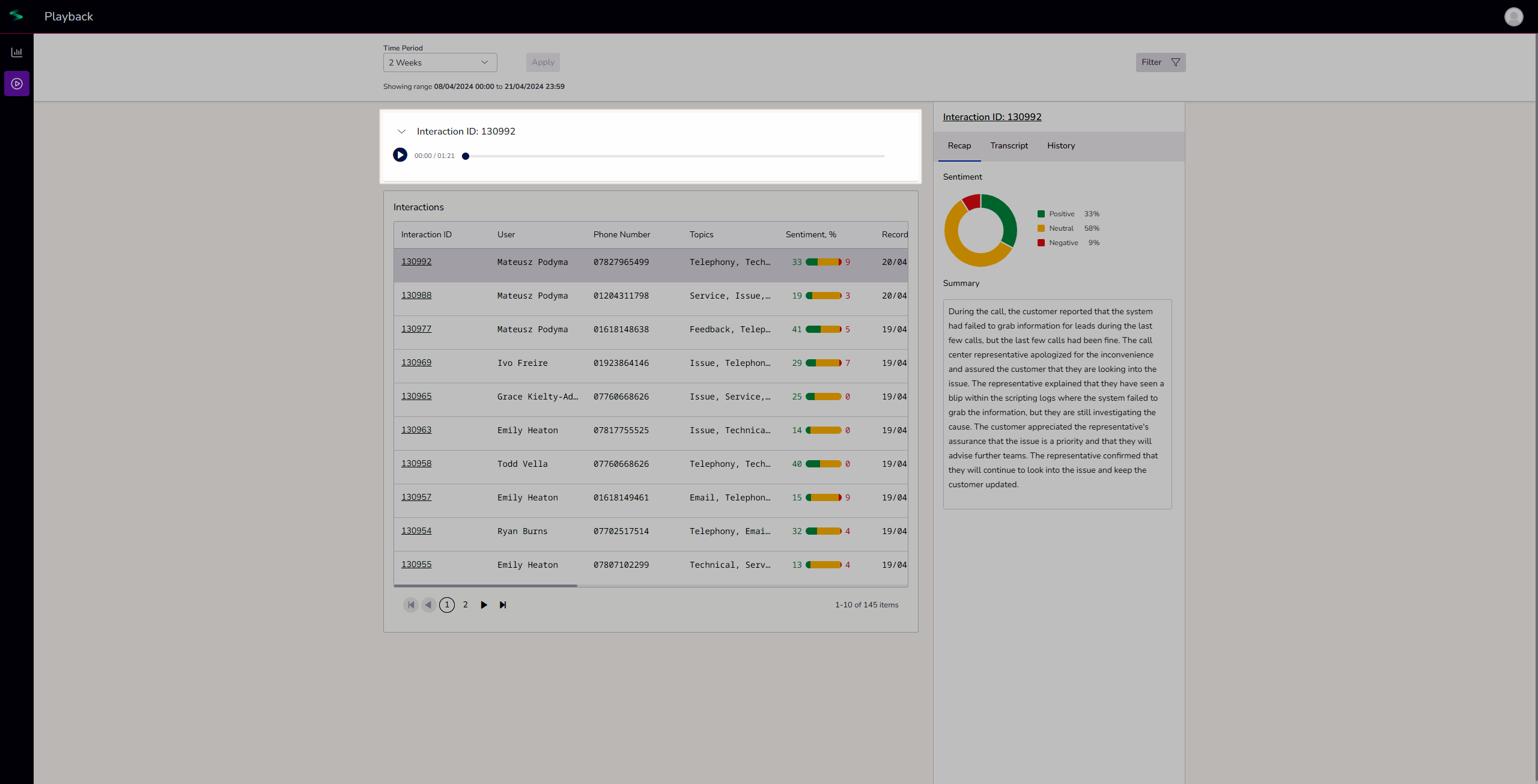The height and width of the screenshot is (784, 1538).
Task: Click the app logo icon
Action: [x=16, y=16]
